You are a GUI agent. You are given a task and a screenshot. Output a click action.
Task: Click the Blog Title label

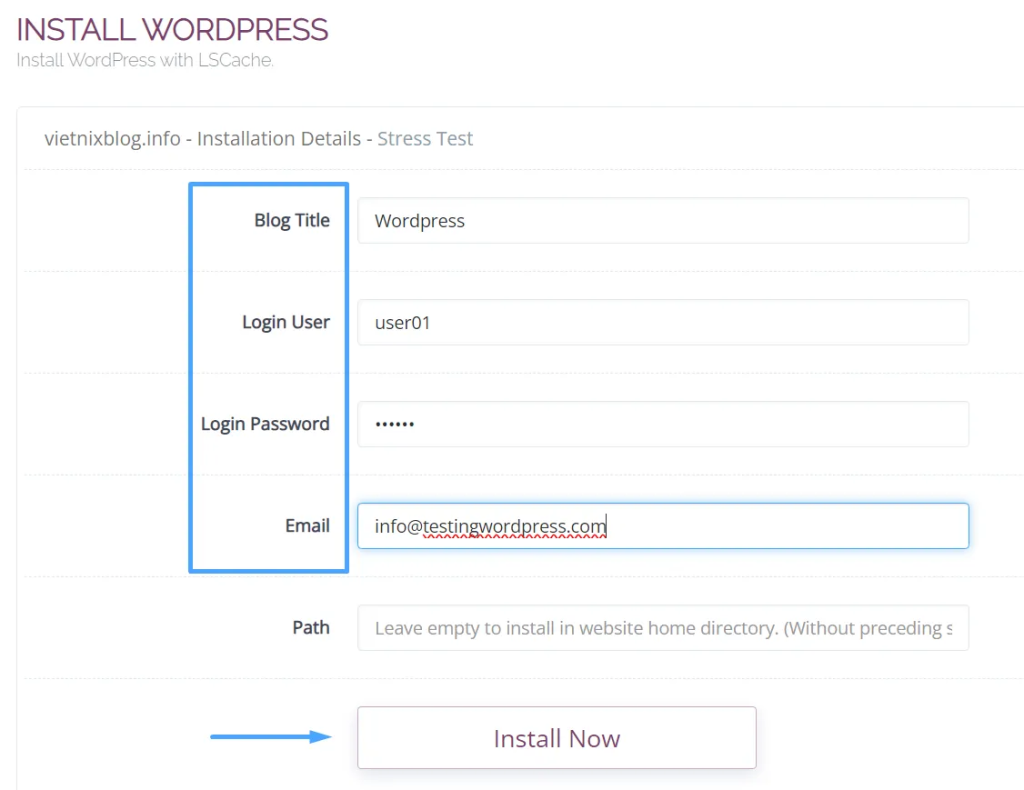291,221
